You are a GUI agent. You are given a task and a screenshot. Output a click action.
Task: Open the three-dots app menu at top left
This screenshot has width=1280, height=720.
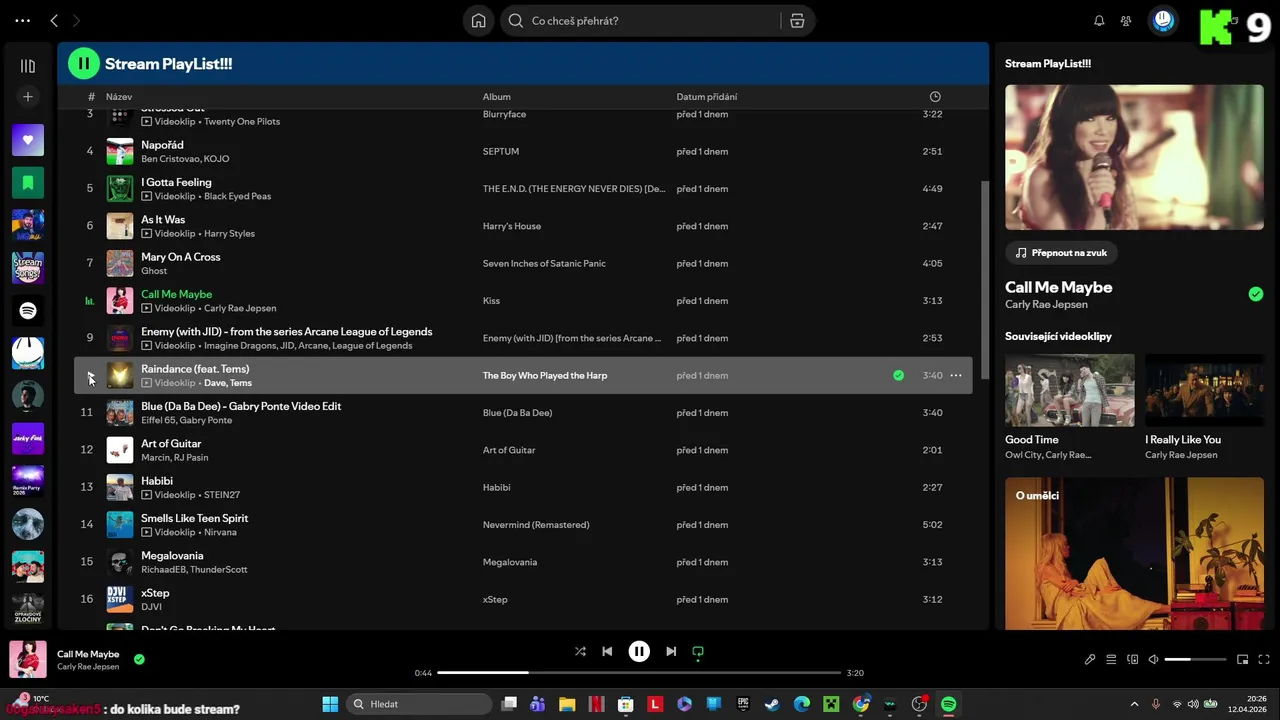click(x=22, y=20)
